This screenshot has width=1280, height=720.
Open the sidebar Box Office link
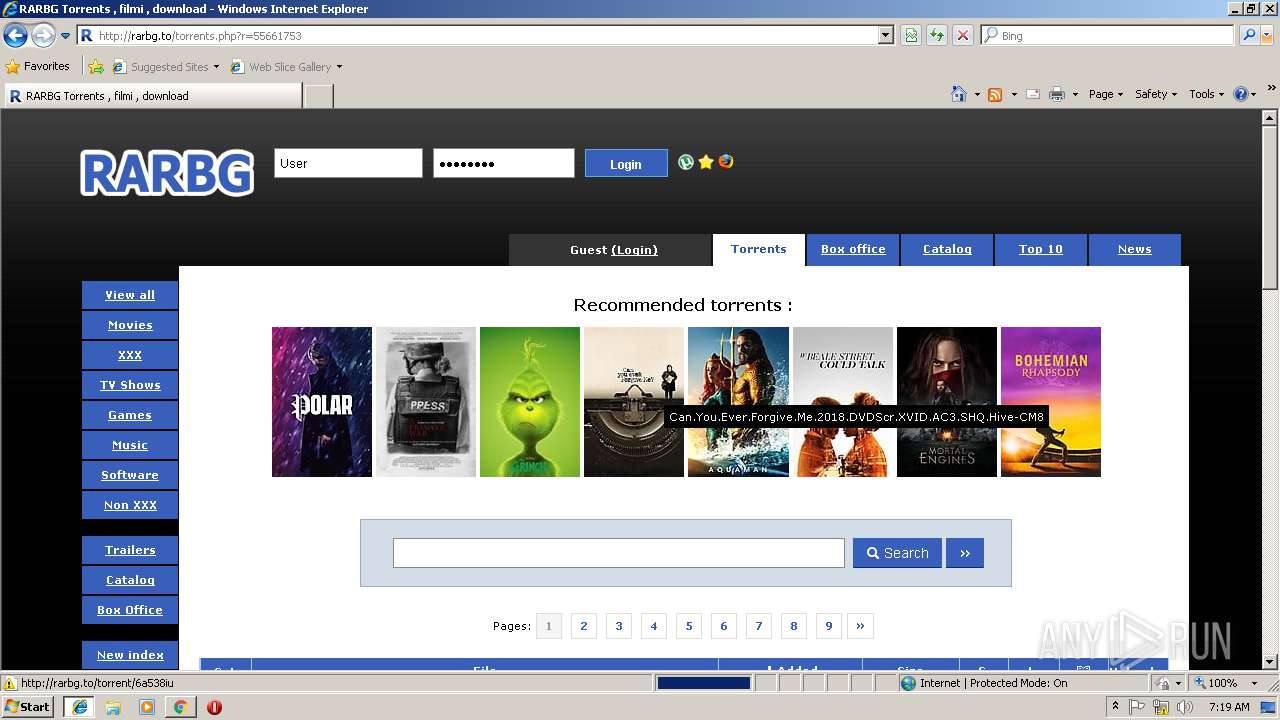130,610
